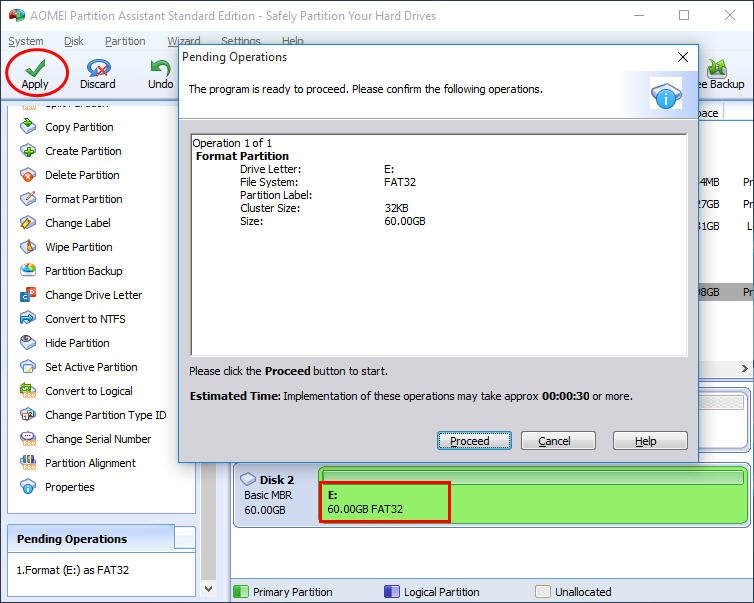Click the Unallocated legend swatch
Viewport: 754px width, 603px height.
pos(543,591)
